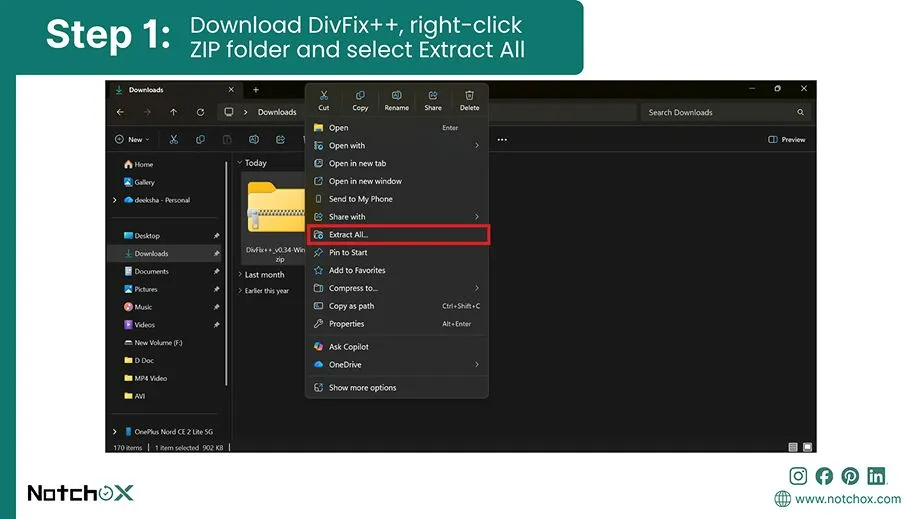The width and height of the screenshot is (922, 519).
Task: Select Downloads in navigation pane
Action: click(165, 253)
